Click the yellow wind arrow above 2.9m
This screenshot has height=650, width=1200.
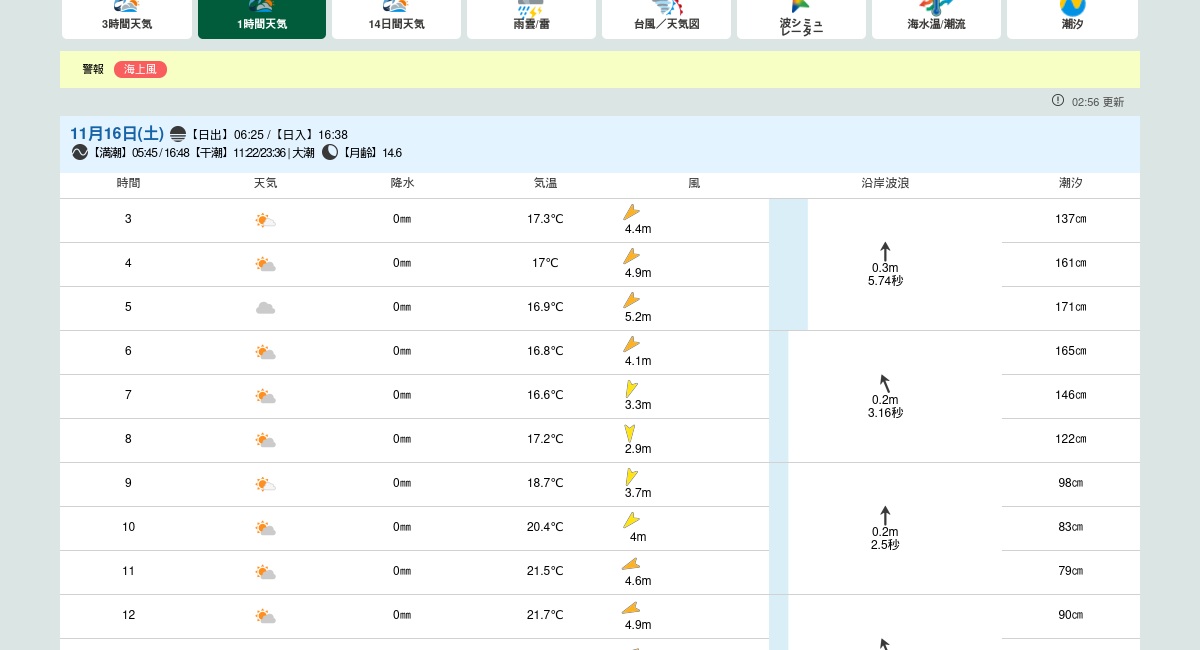click(x=630, y=432)
